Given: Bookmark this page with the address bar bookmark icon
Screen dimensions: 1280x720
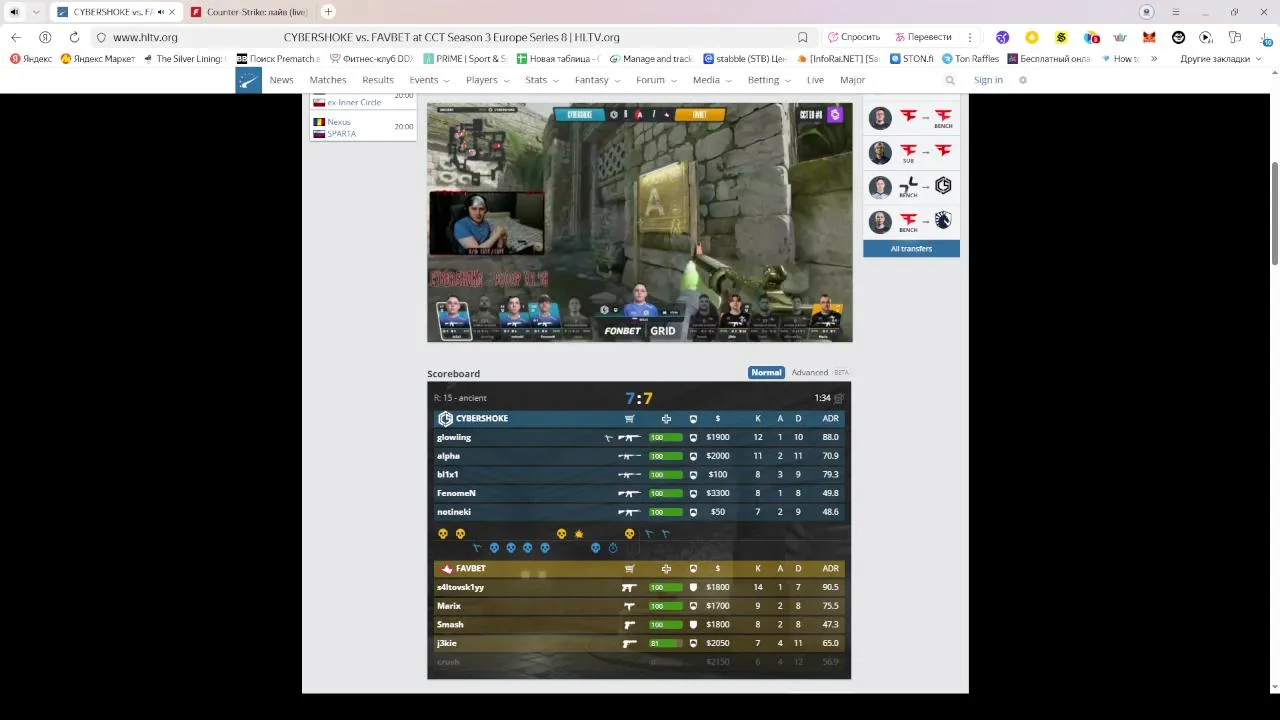Looking at the screenshot, I should (x=802, y=37).
